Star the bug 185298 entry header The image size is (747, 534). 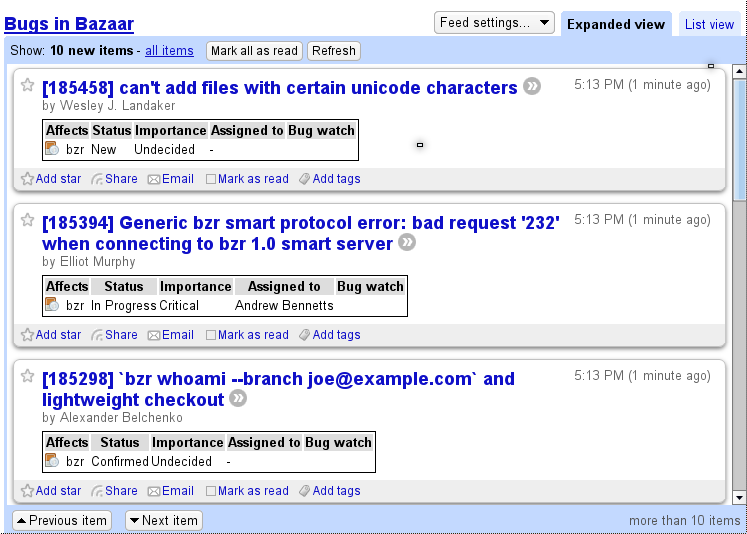click(28, 376)
